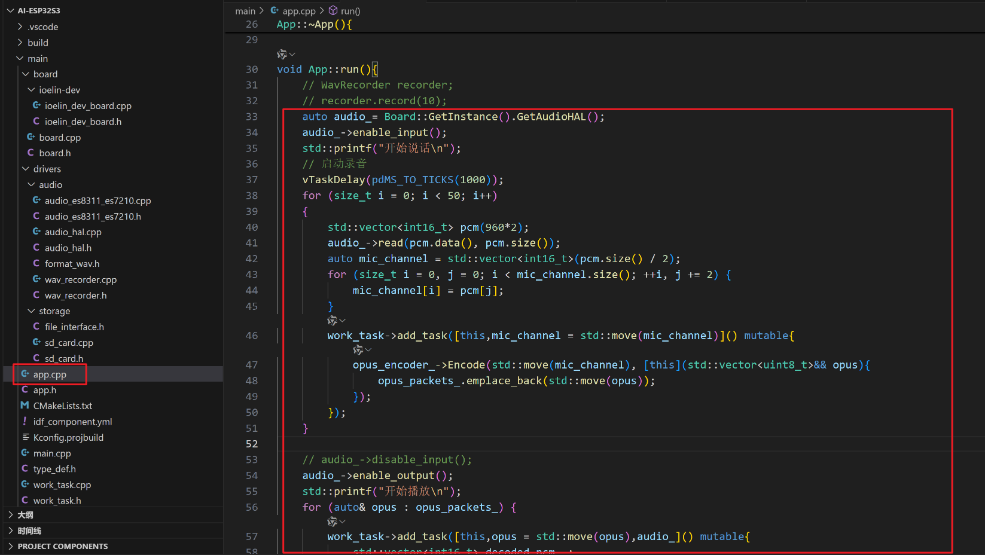This screenshot has width=985, height=555.
Task: Open sd_card.cpp file
Action: pos(68,343)
